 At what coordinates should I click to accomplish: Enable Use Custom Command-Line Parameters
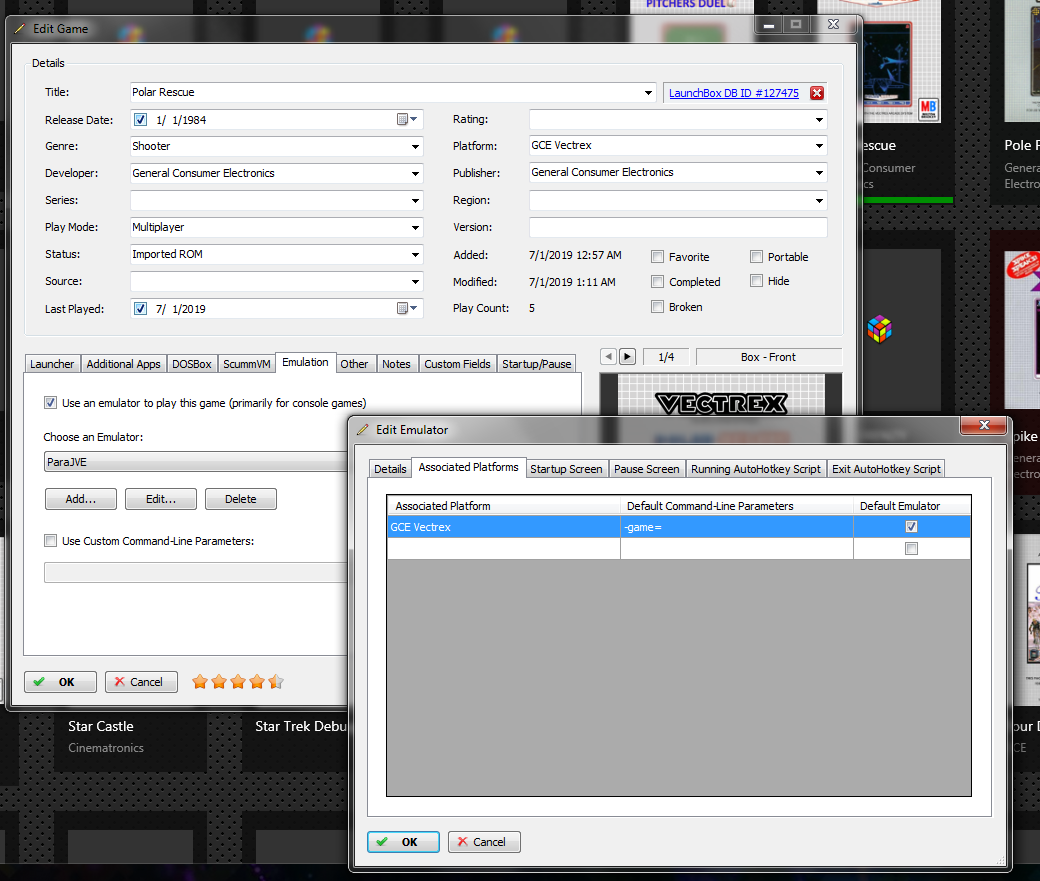pos(50,541)
